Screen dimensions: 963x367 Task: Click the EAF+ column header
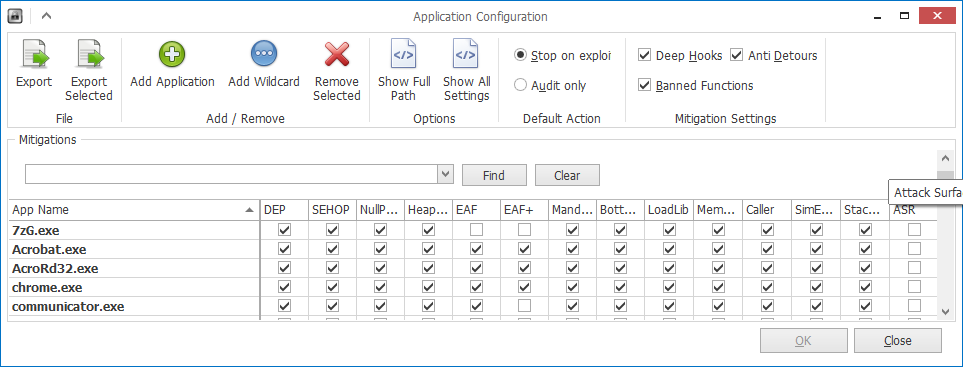point(524,210)
